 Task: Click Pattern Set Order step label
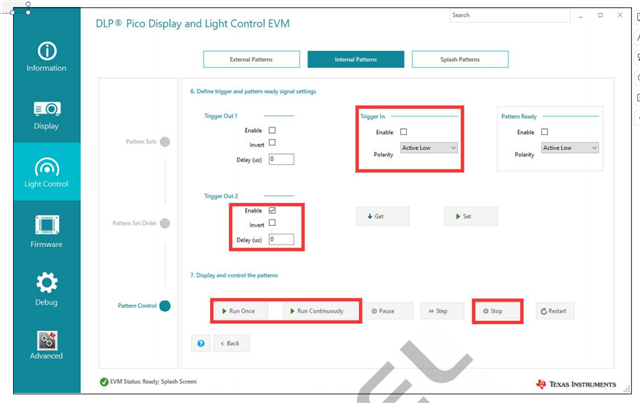(135, 223)
